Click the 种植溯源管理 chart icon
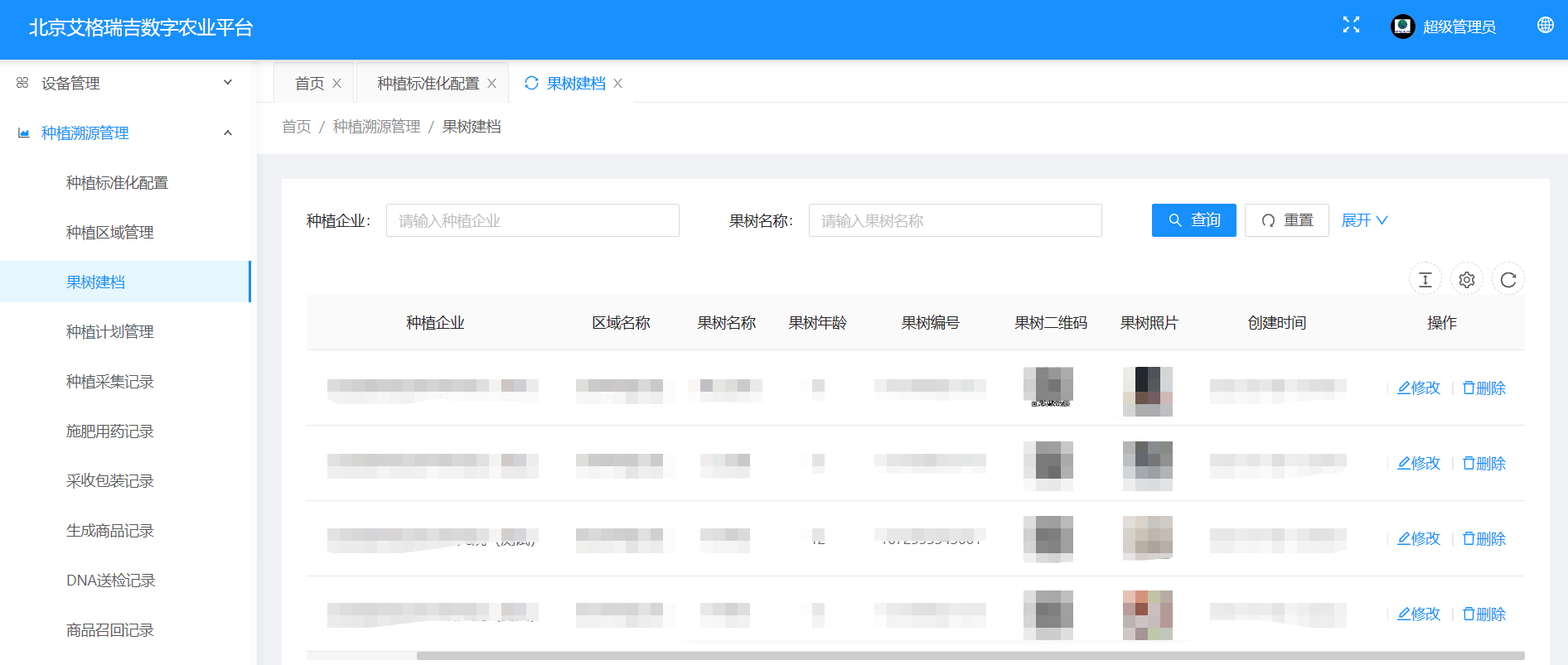Image resolution: width=1568 pixels, height=665 pixels. point(23,133)
